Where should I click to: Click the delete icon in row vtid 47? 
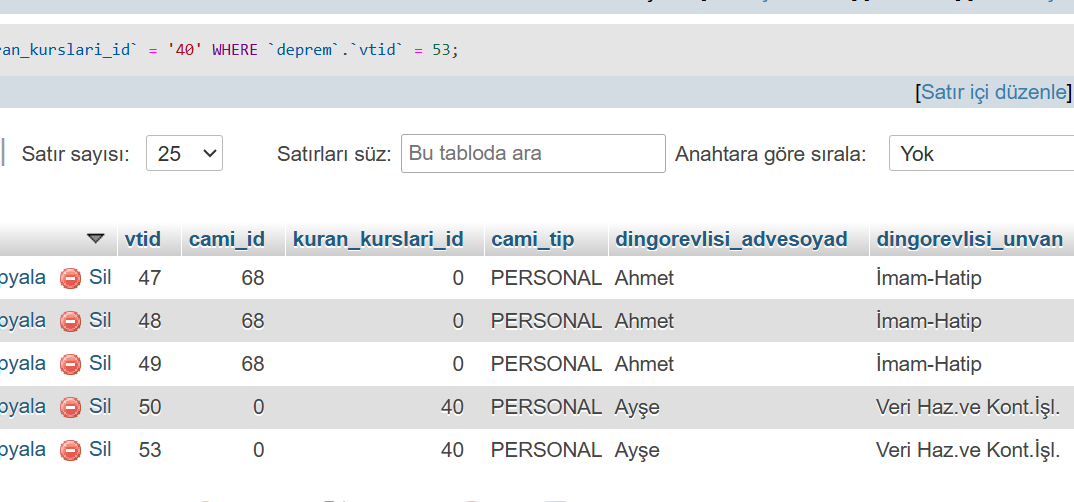[x=70, y=278]
